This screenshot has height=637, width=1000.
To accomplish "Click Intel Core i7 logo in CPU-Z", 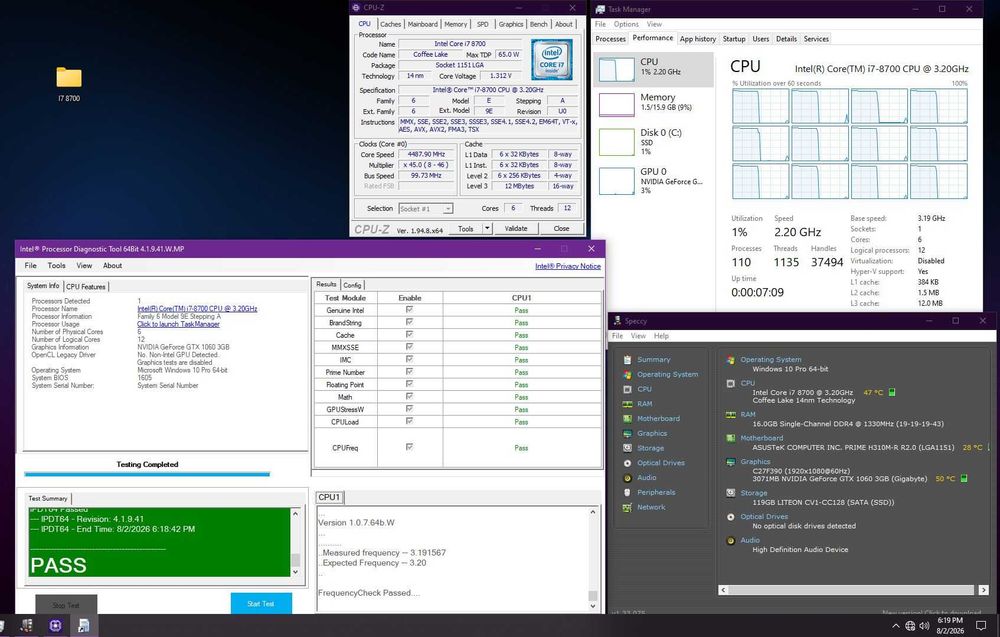I will tap(552, 59).
